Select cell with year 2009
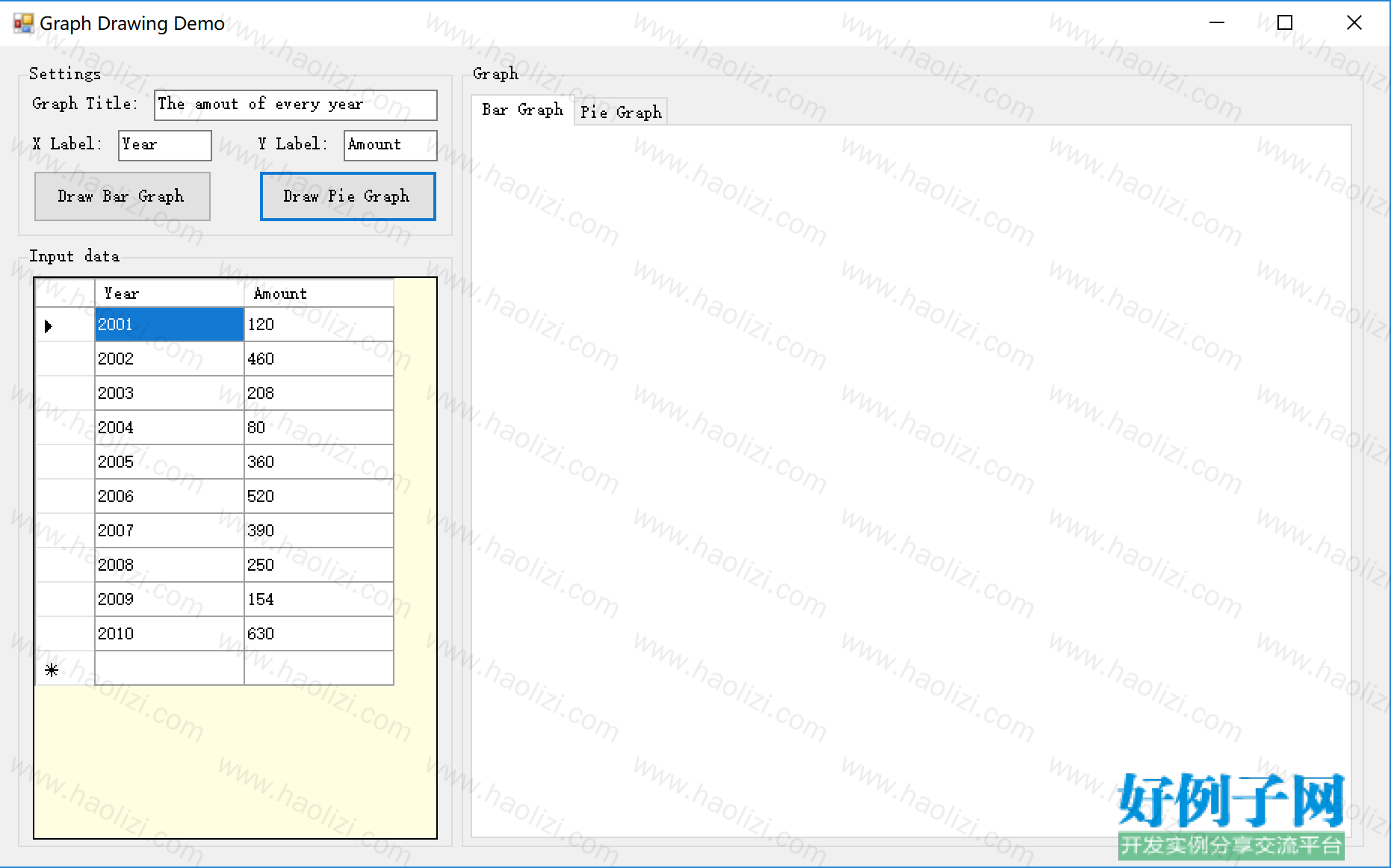 (170, 600)
